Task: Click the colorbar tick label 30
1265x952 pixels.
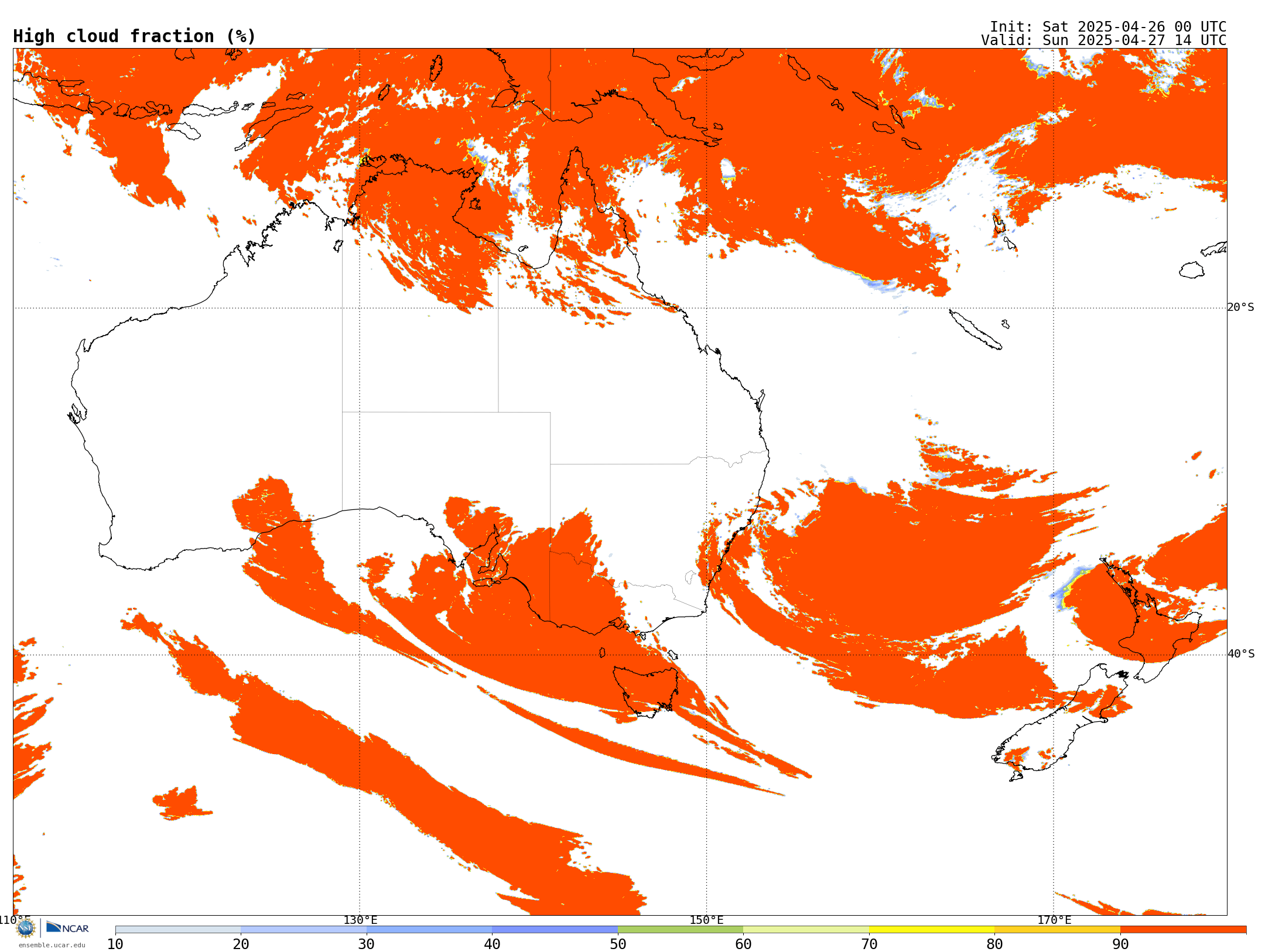Action: click(367, 944)
